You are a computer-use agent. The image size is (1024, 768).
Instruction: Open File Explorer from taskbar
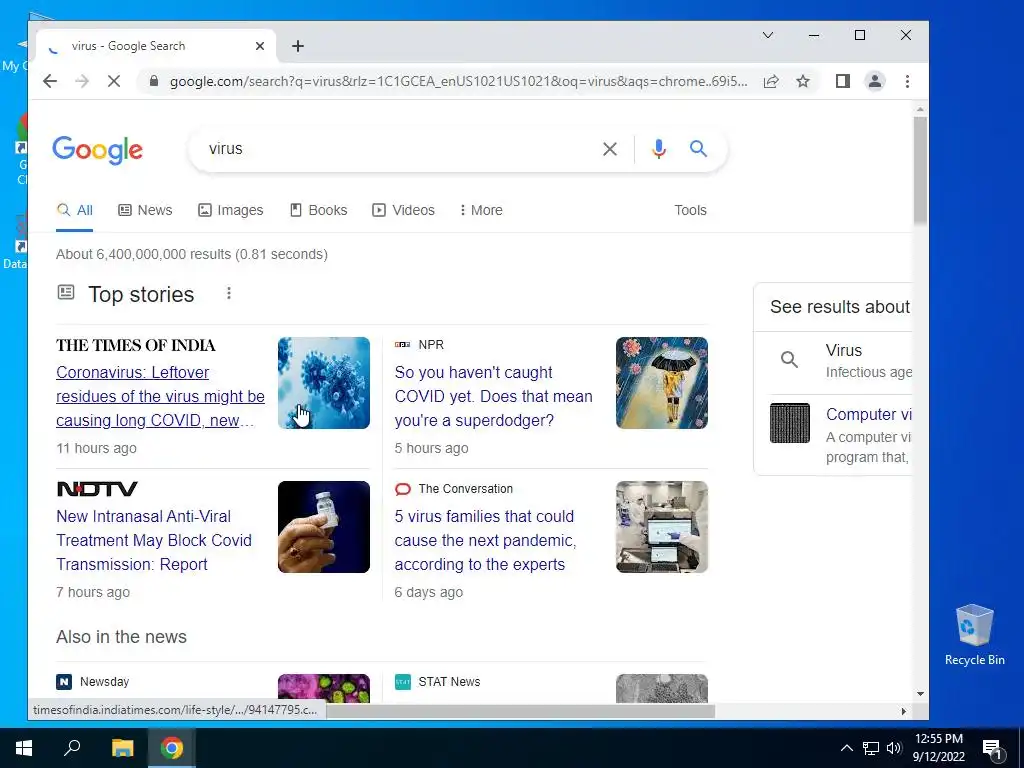click(122, 748)
